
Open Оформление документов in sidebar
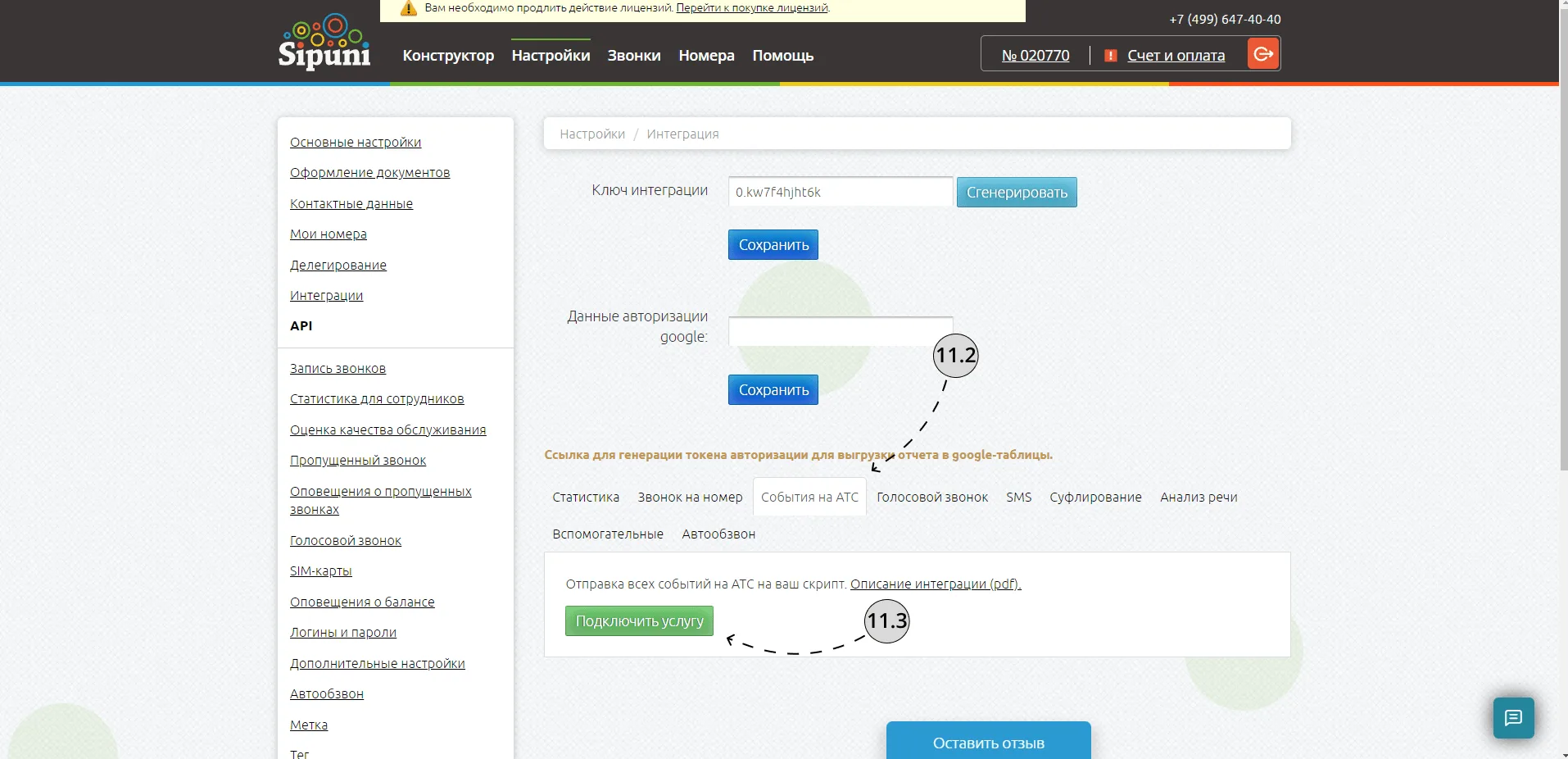(x=369, y=172)
